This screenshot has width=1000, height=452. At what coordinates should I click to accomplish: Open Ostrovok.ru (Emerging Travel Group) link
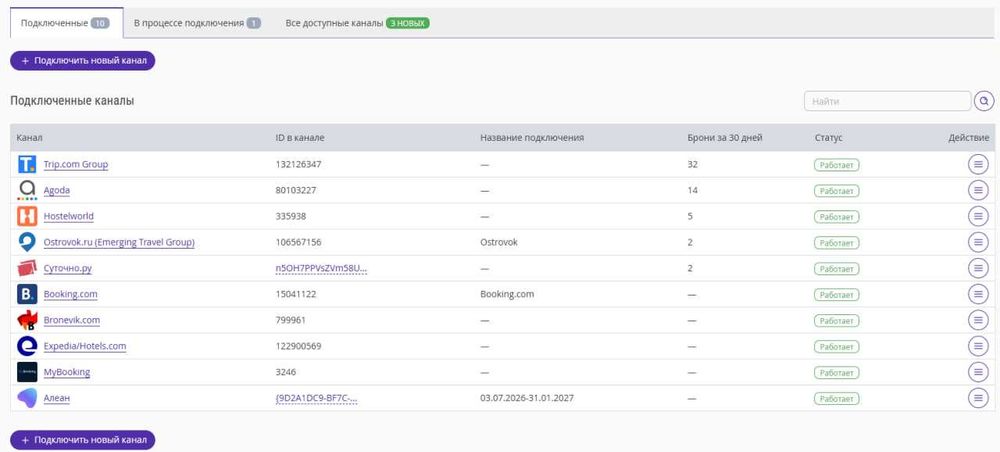[119, 242]
